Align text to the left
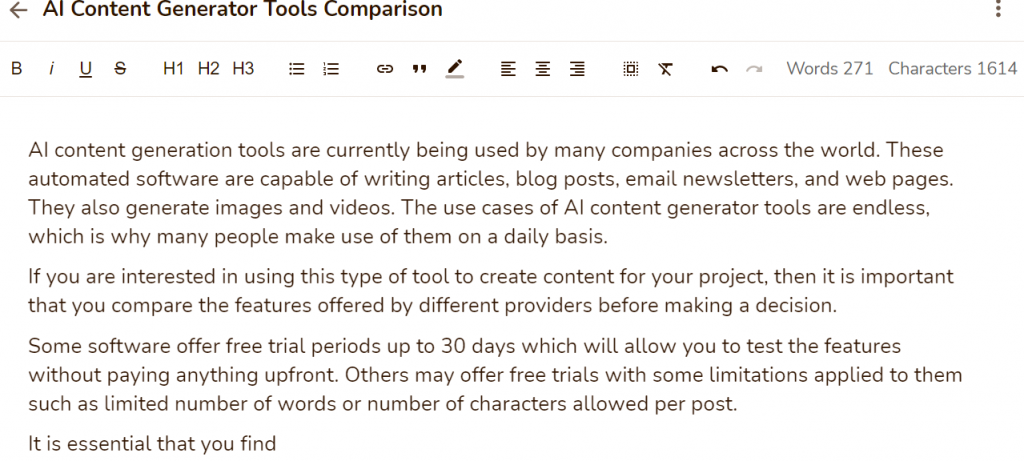This screenshot has height=461, width=1024. click(x=508, y=69)
